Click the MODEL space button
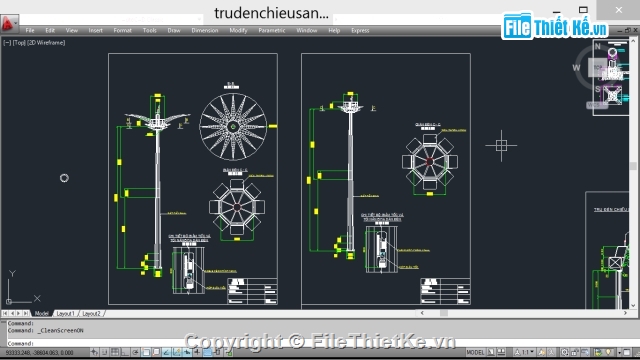 [x=476, y=352]
